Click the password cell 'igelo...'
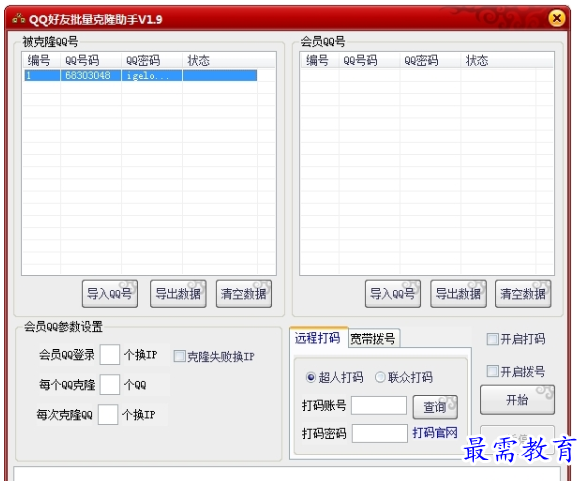This screenshot has width=585, height=481. pyautogui.click(x=152, y=75)
